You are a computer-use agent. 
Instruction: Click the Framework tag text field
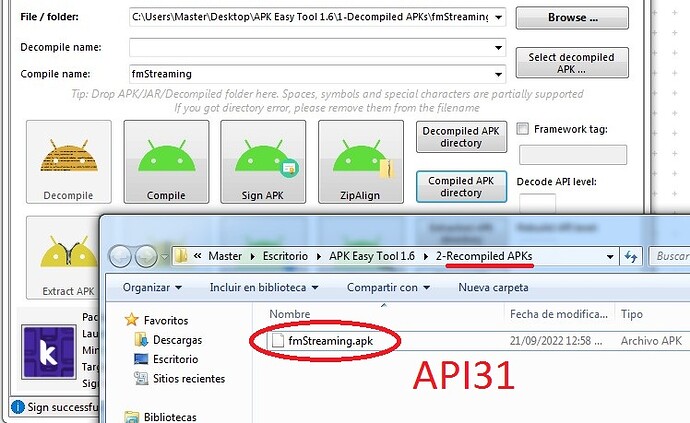[573, 155]
